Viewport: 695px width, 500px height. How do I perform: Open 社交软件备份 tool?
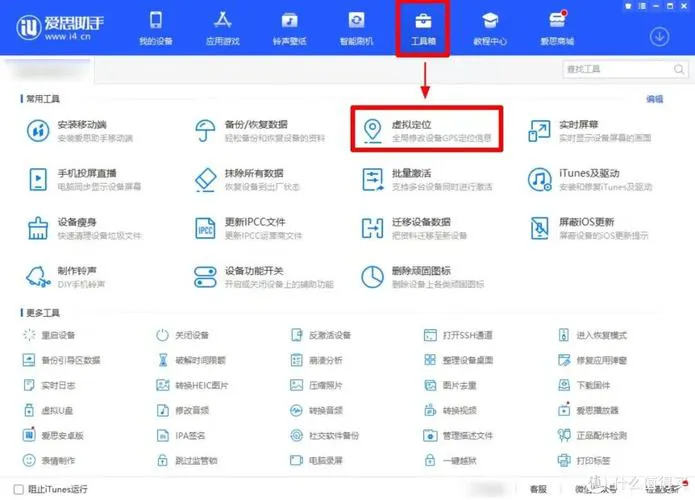(324, 435)
